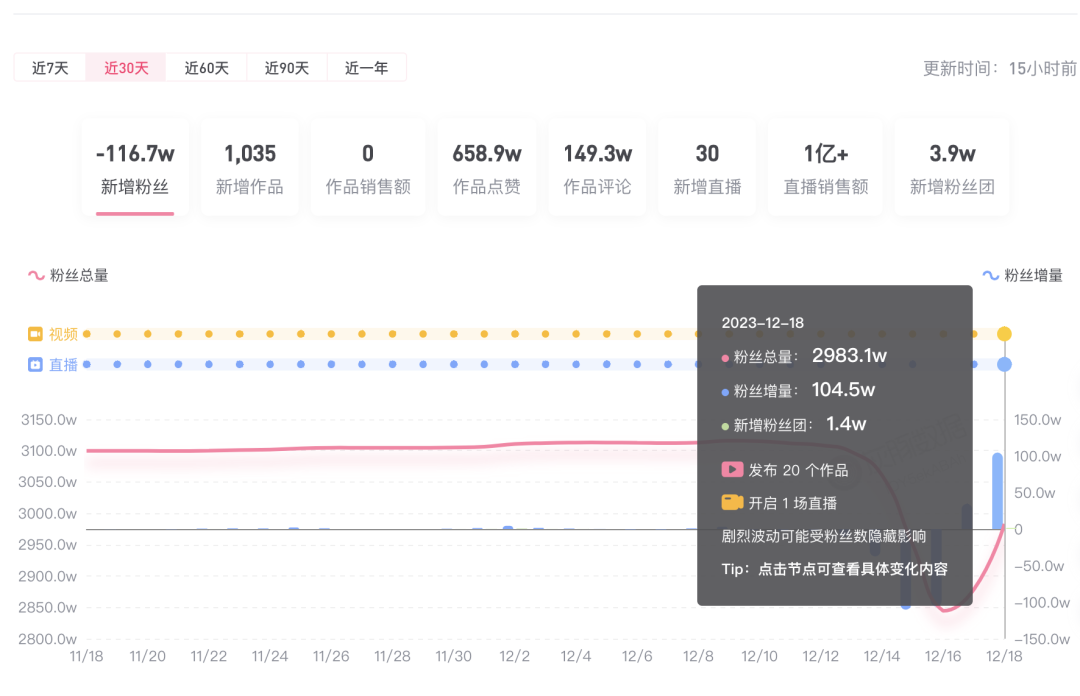Select the video icon beside the 视频 label
The height and width of the screenshot is (696, 1080).
pyautogui.click(x=34, y=333)
